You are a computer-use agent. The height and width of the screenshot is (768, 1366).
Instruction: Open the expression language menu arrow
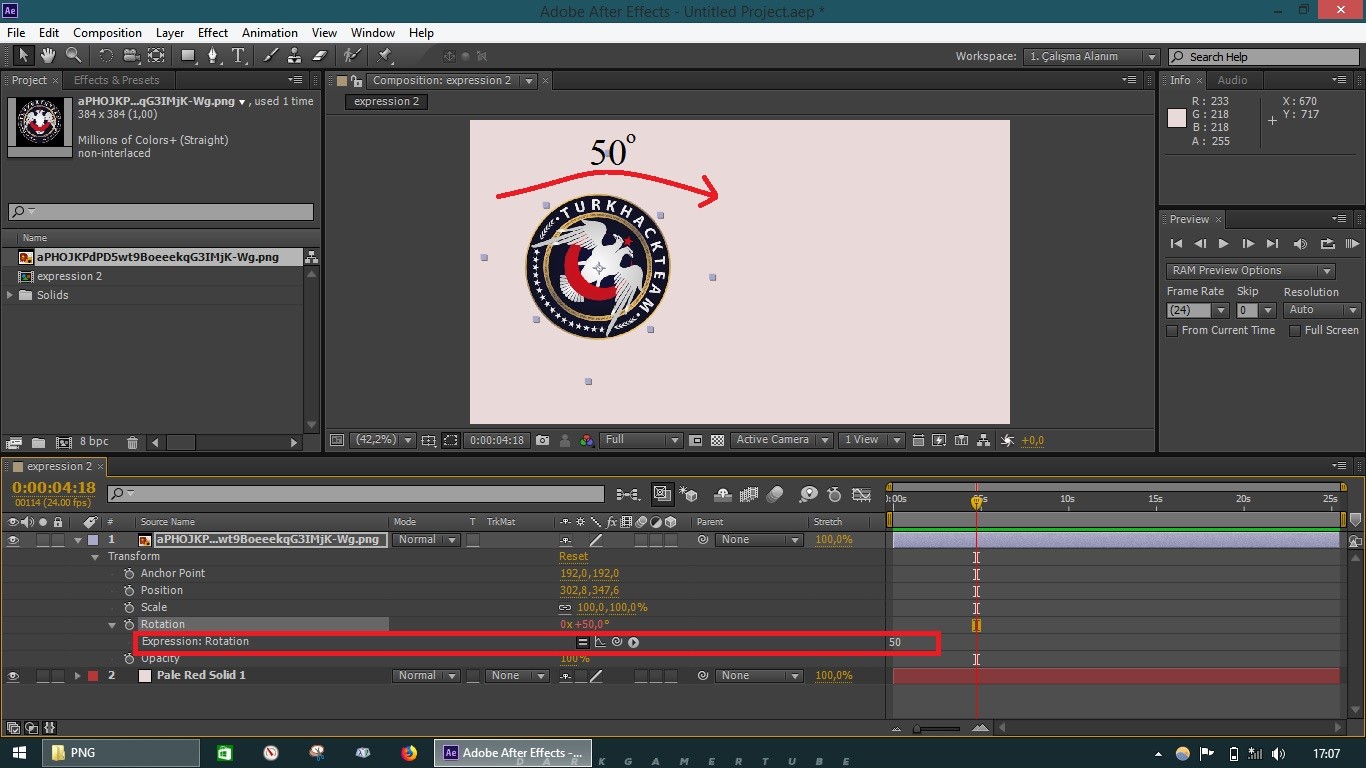coord(633,642)
